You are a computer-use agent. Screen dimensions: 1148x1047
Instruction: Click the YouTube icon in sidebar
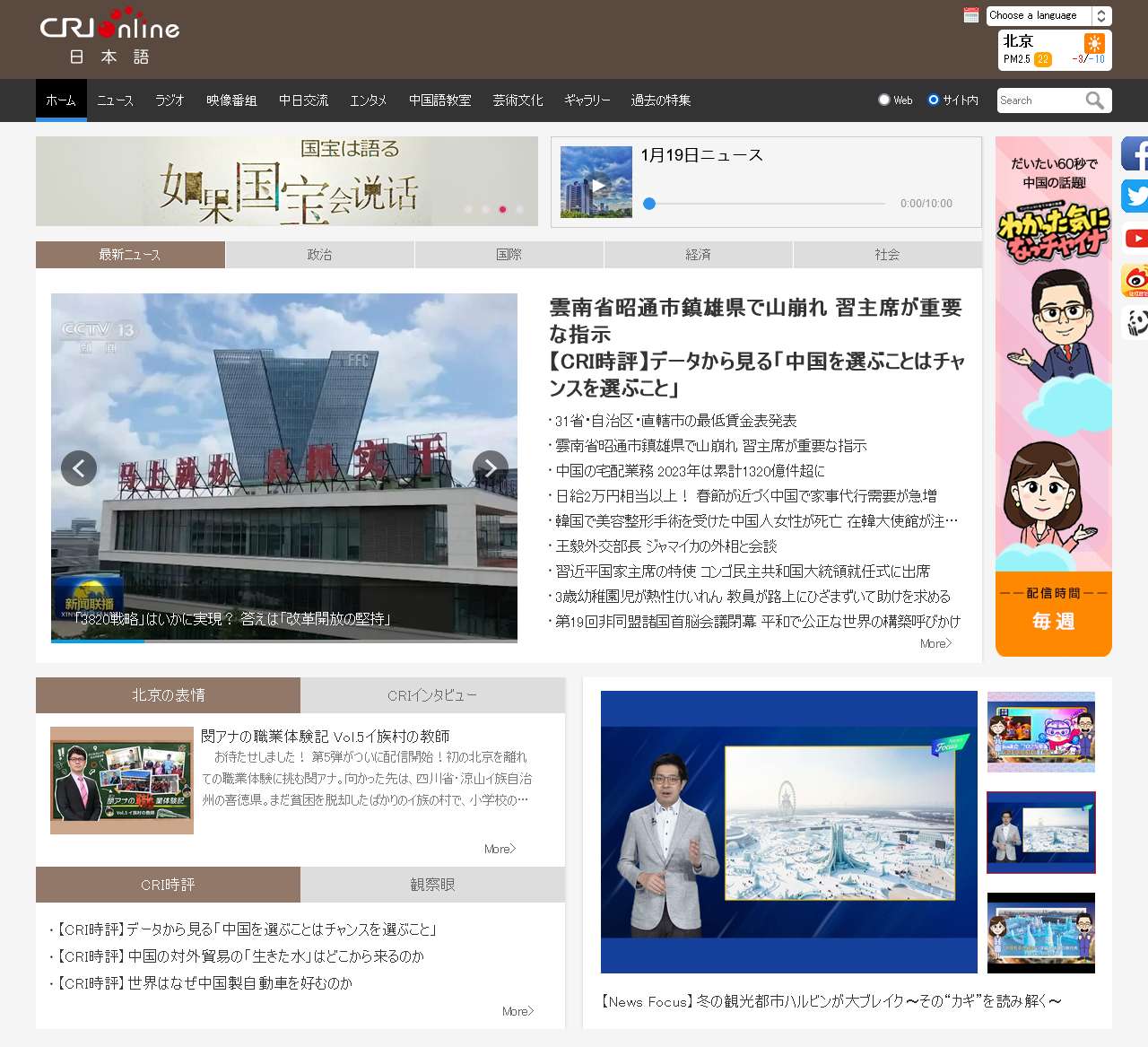(x=1135, y=239)
